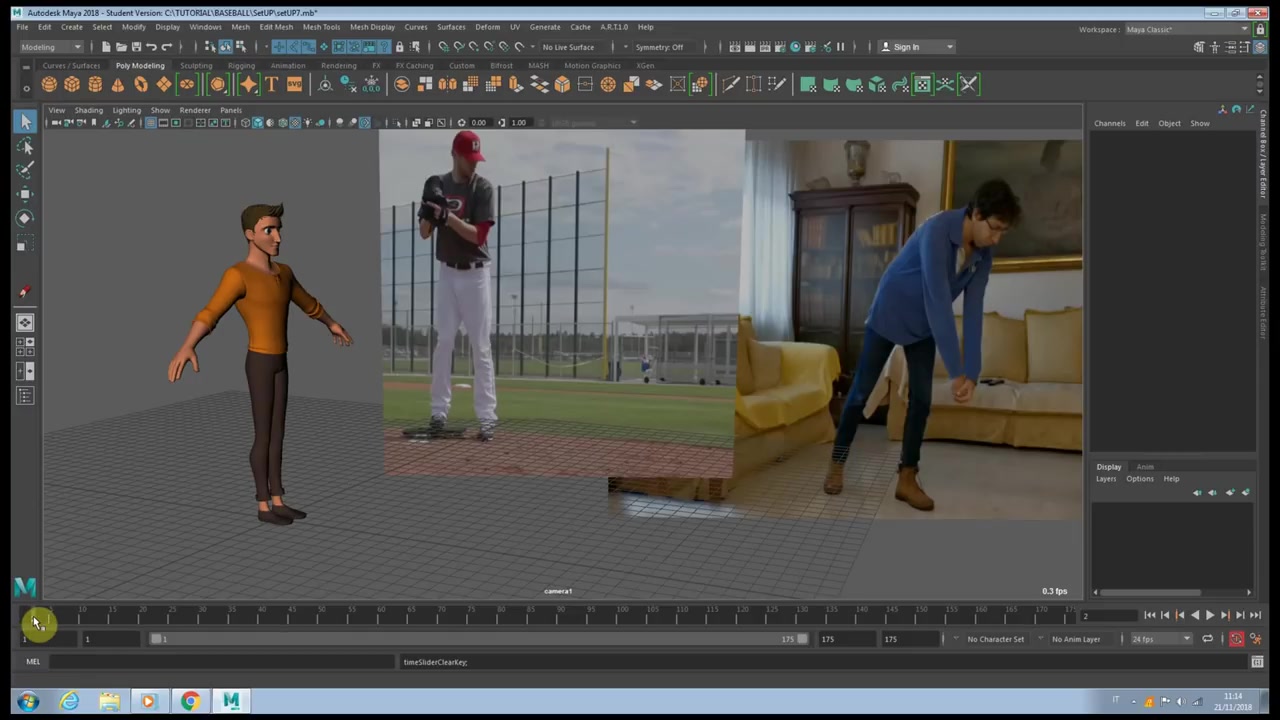Add a polygon sphere from the shelf
The height and width of the screenshot is (720, 1280).
[49, 85]
